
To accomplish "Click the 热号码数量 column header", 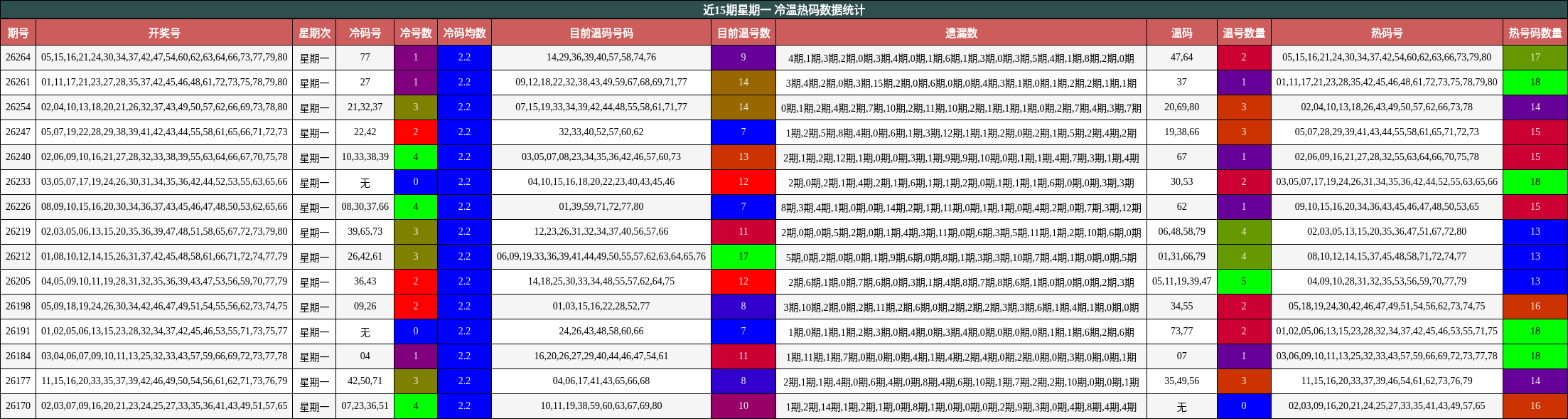I will click(1535, 33).
